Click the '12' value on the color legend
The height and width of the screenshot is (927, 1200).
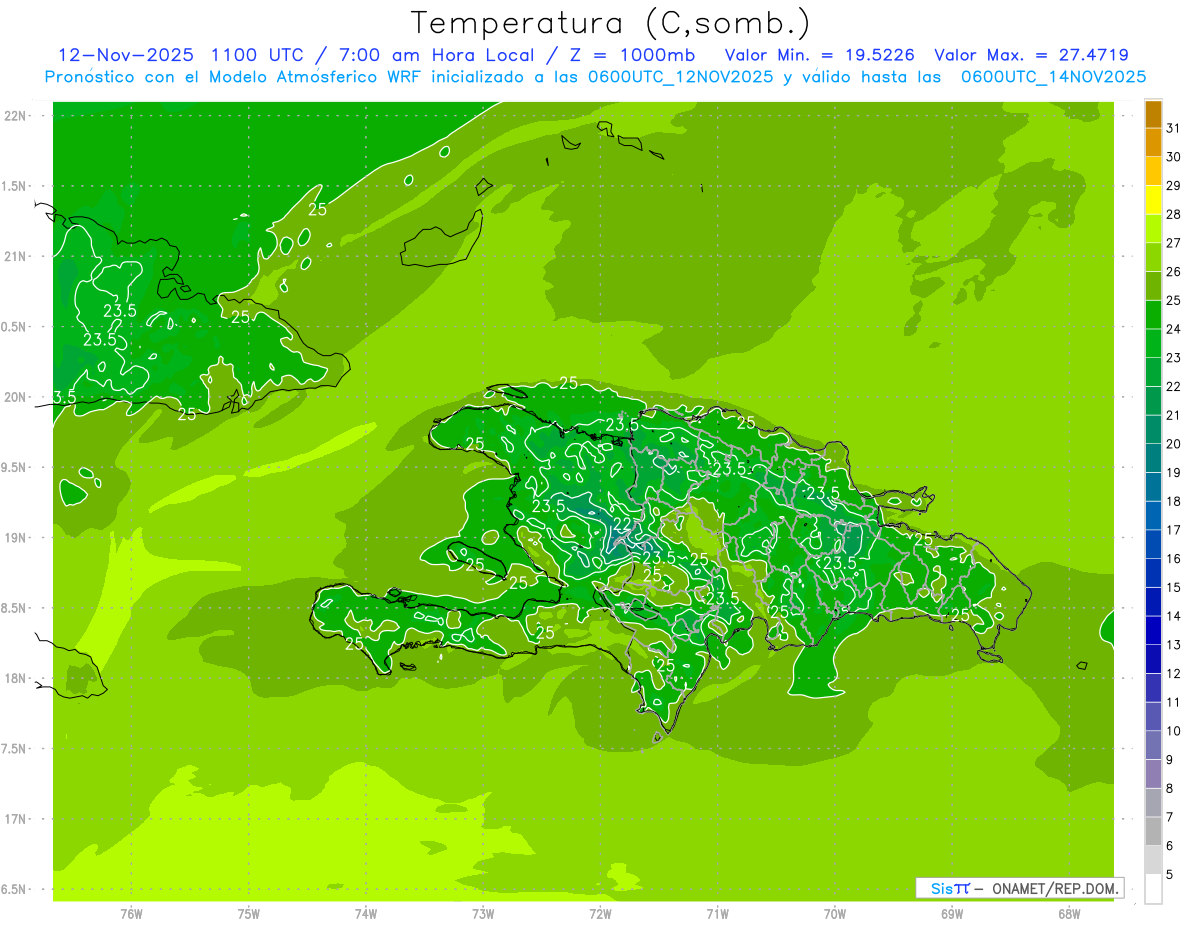[1173, 674]
